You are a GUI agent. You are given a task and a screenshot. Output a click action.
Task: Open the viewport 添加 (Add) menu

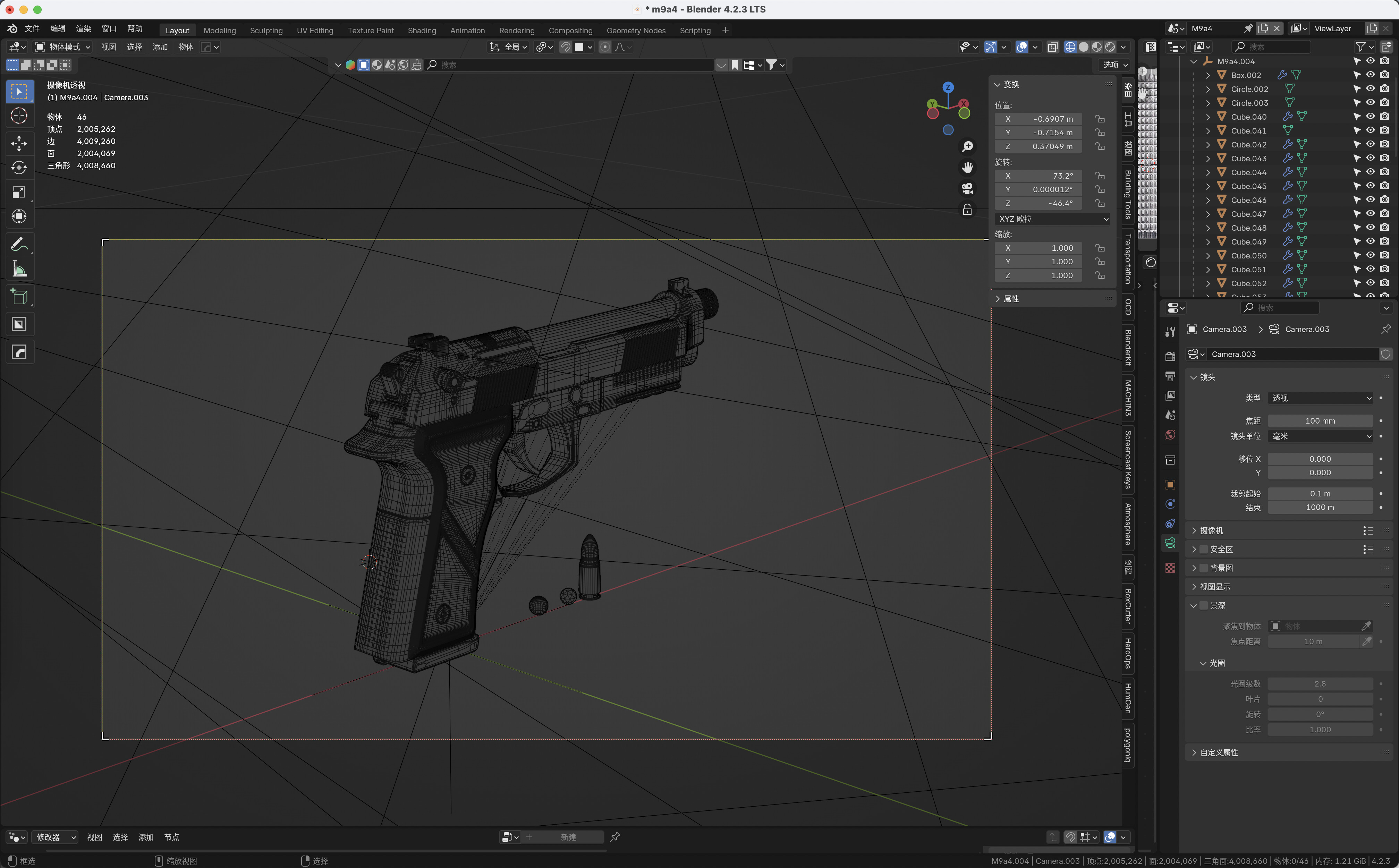[160, 47]
